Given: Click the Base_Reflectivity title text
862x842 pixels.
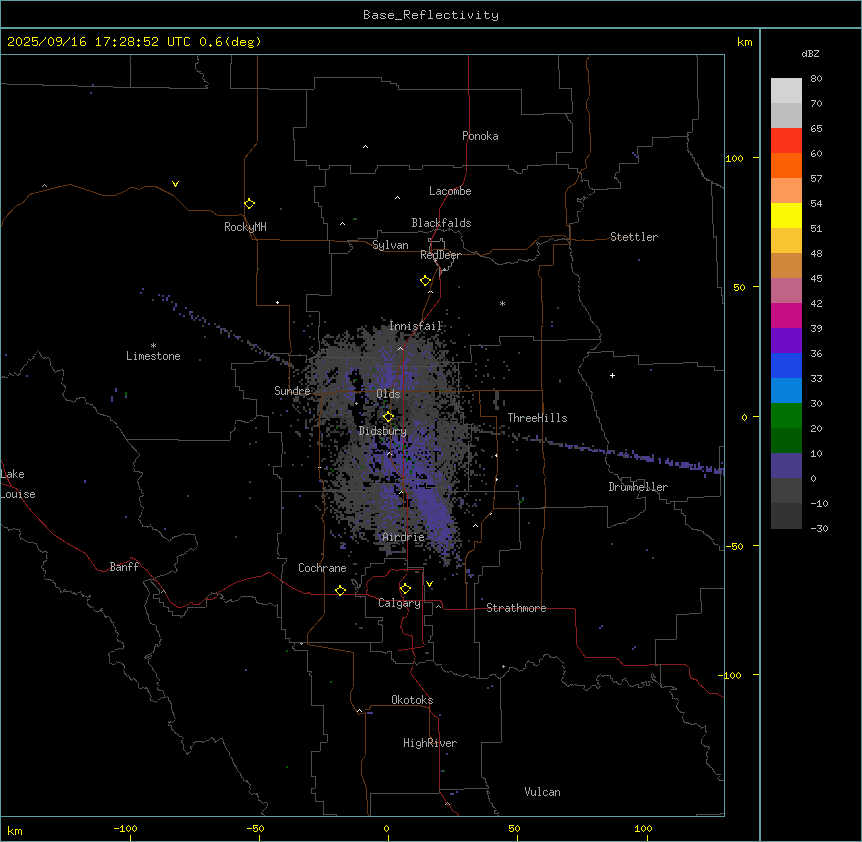Looking at the screenshot, I should [x=430, y=15].
